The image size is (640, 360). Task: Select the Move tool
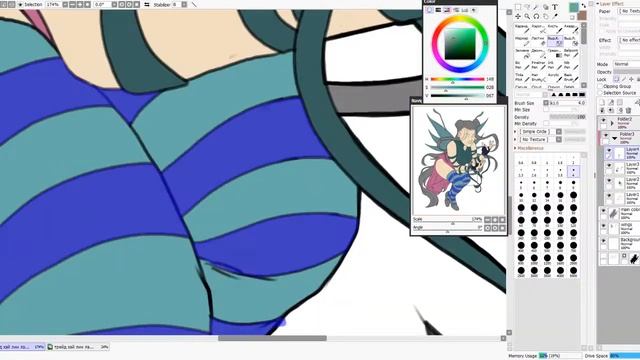518,16
